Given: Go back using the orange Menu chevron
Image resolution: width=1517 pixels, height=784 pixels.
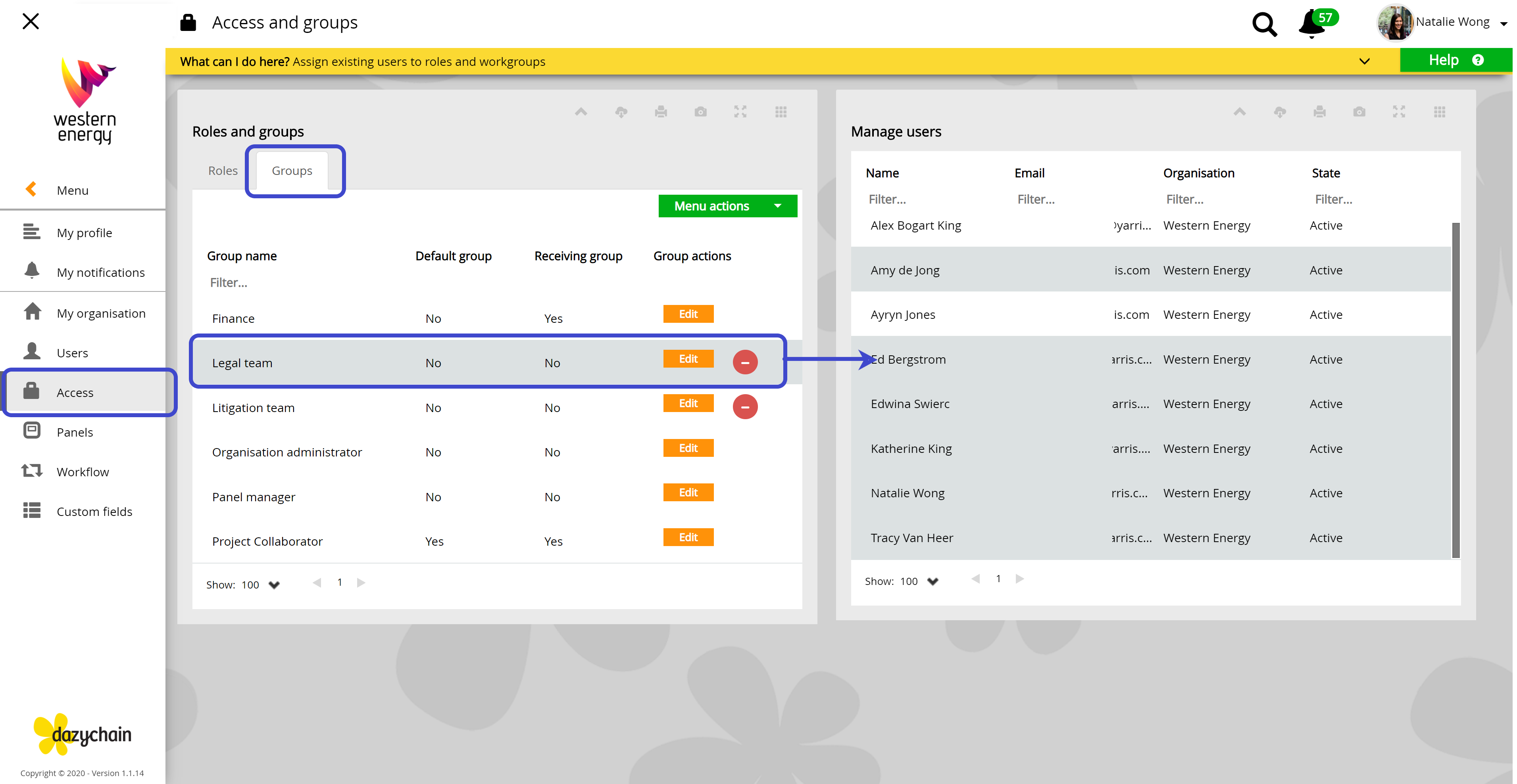Looking at the screenshot, I should (x=31, y=190).
